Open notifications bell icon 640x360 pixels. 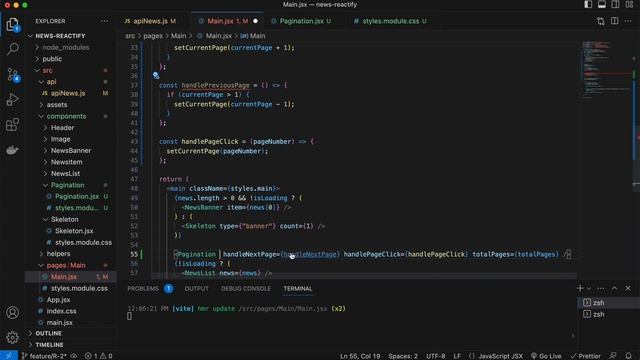tap(629, 356)
